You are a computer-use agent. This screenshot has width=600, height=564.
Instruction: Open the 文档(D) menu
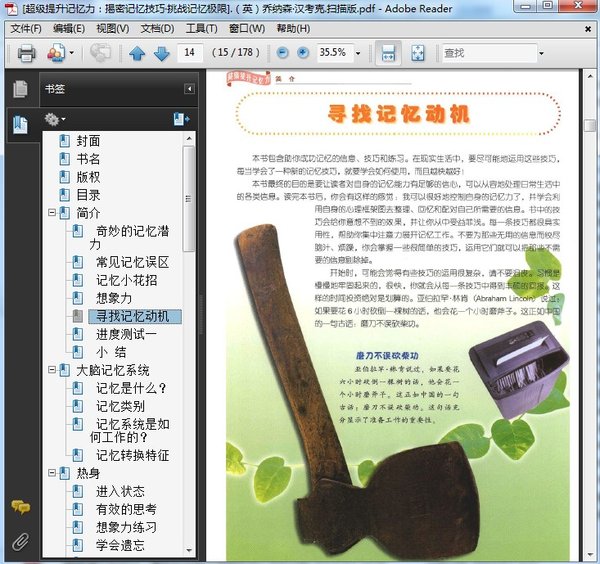[x=157, y=29]
